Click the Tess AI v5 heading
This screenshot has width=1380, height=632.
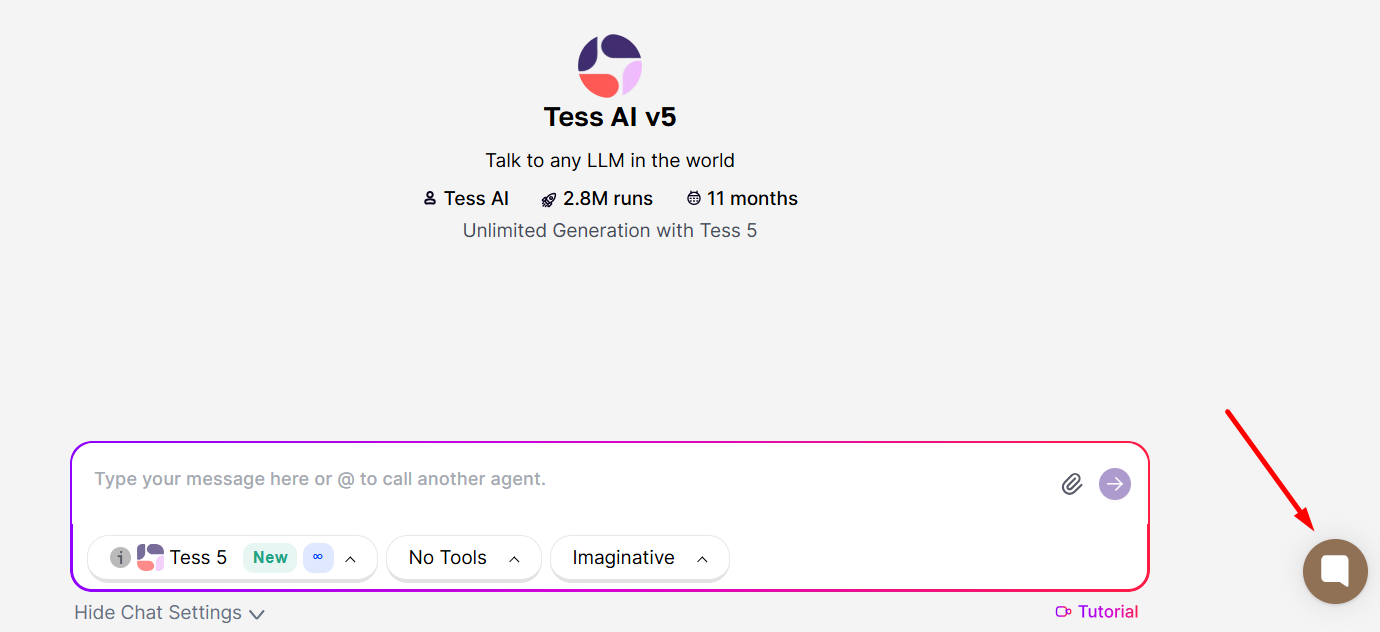[610, 117]
